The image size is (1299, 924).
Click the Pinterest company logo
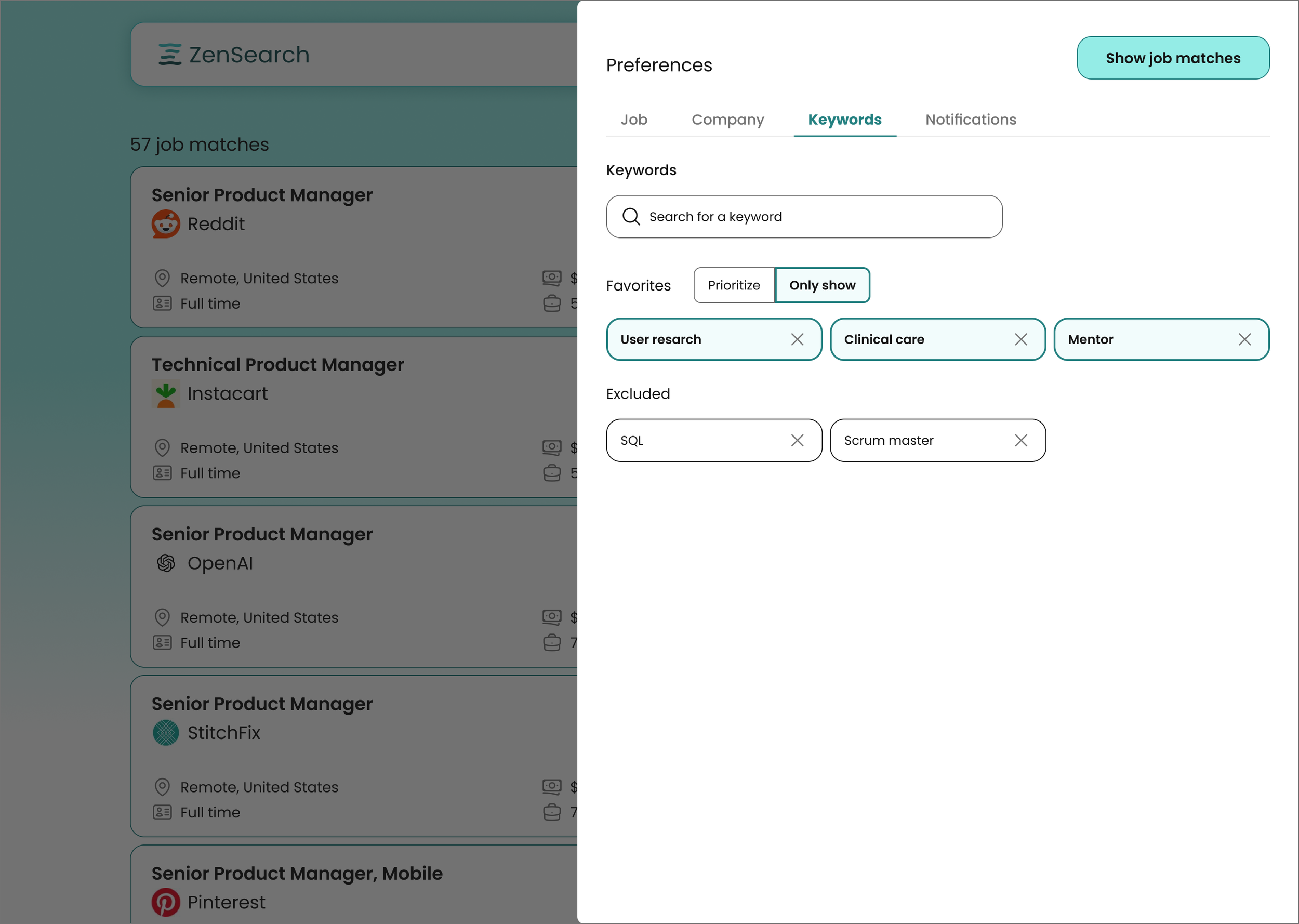[x=166, y=902]
